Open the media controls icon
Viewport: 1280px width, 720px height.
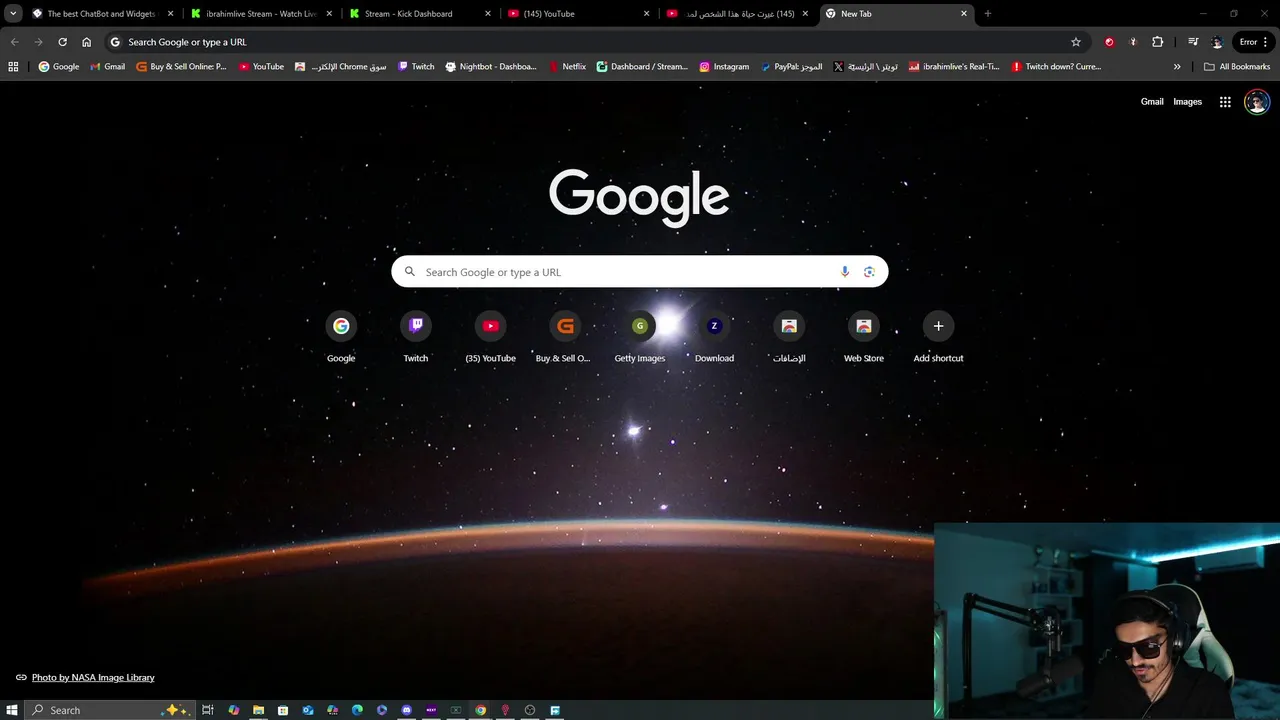(1193, 42)
